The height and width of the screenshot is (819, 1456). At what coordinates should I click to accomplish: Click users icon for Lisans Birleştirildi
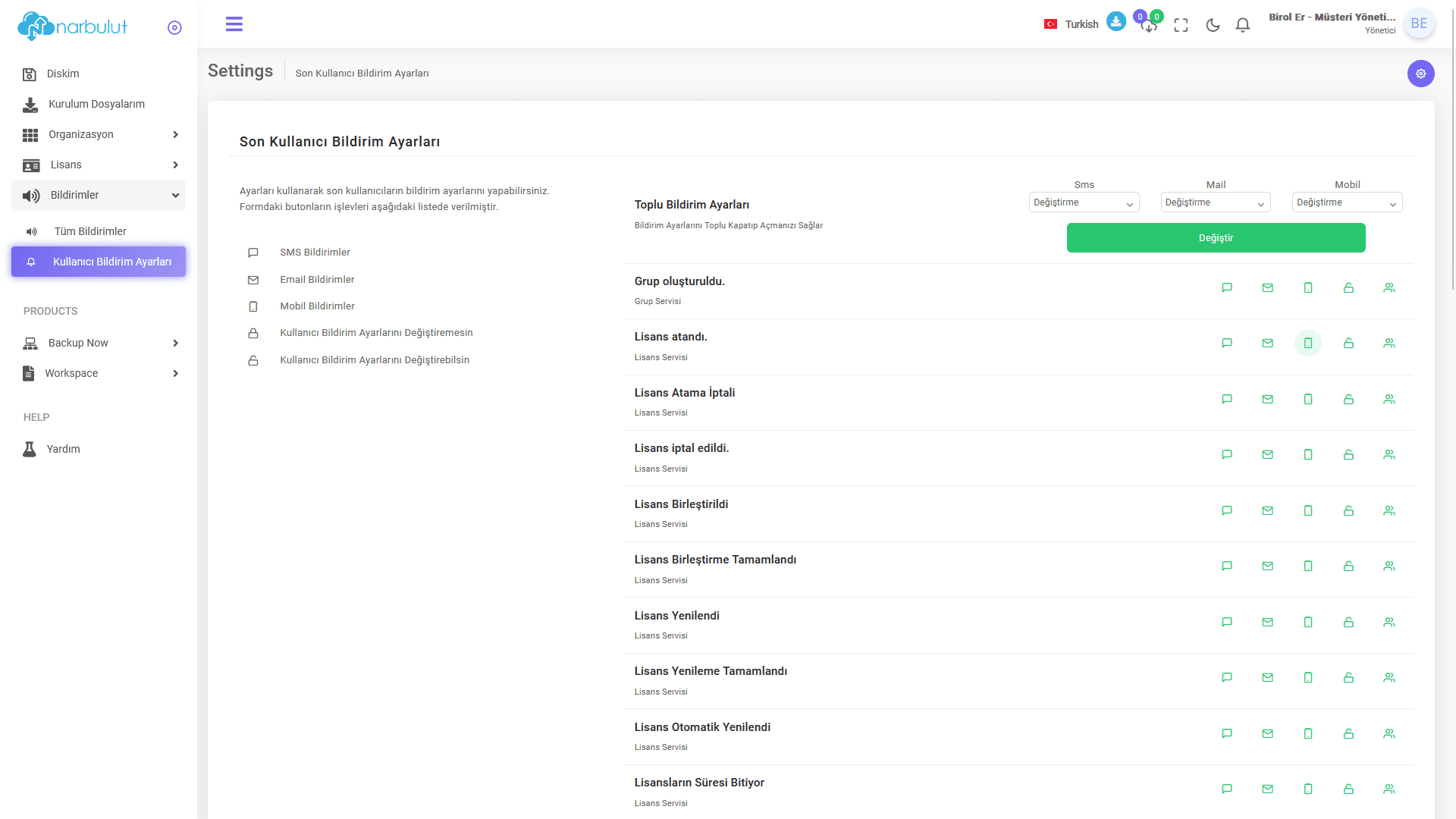coord(1389,511)
